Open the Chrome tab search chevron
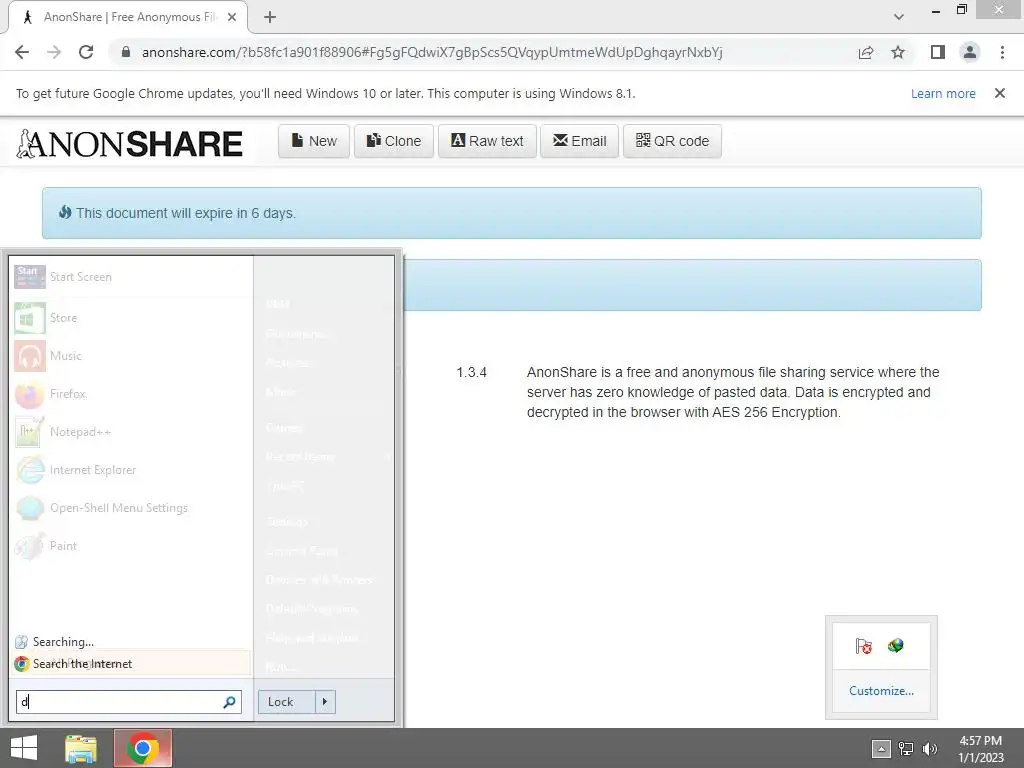 pyautogui.click(x=899, y=17)
